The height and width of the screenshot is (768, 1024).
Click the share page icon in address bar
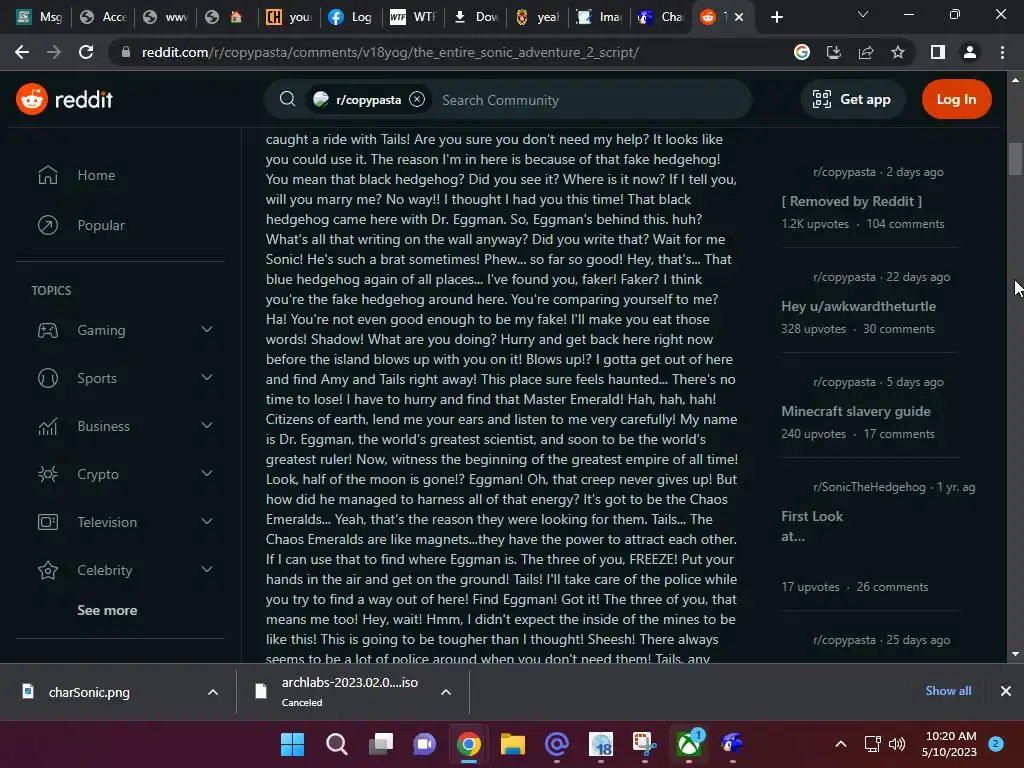(866, 52)
